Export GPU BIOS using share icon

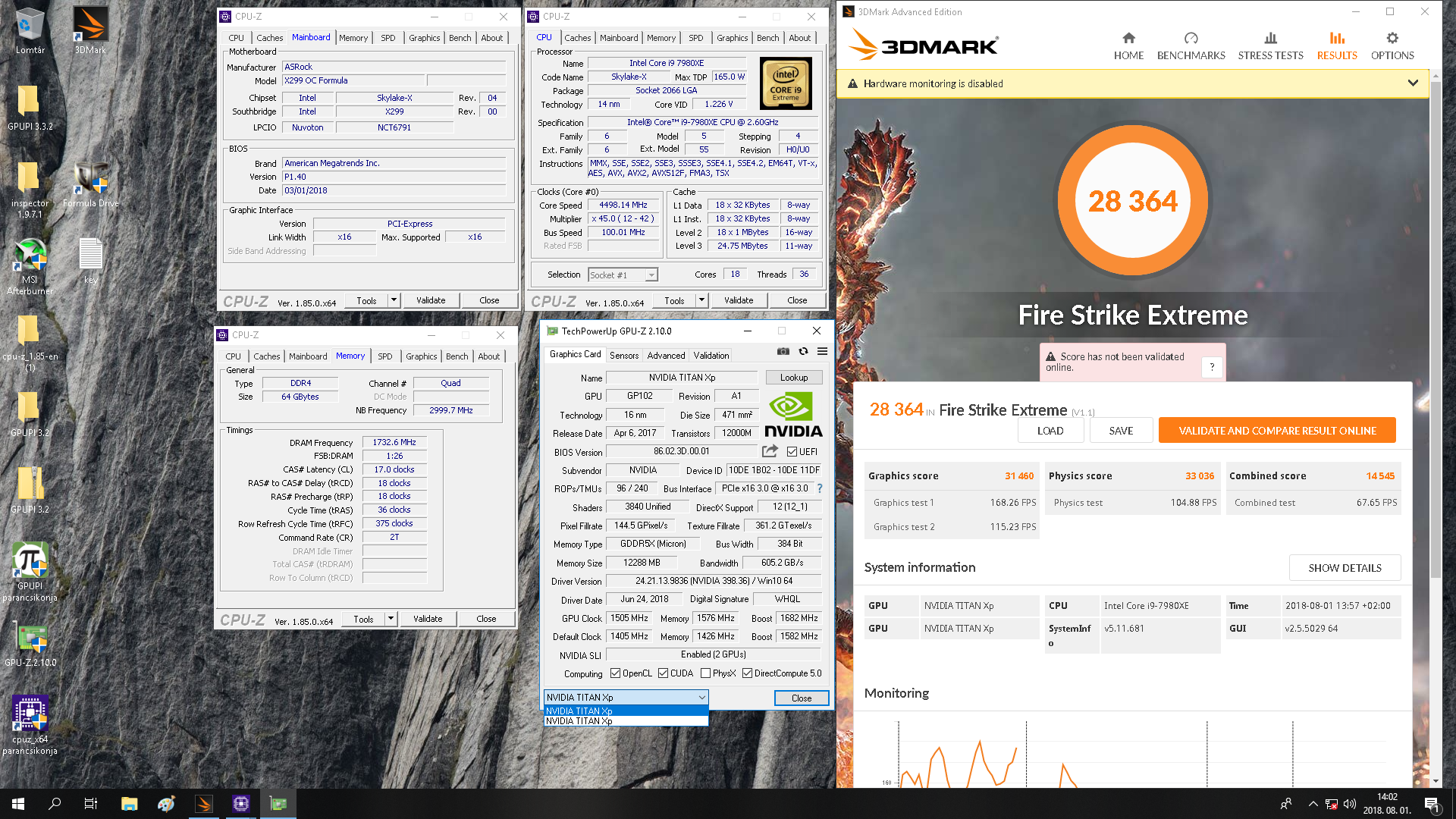pyautogui.click(x=770, y=451)
